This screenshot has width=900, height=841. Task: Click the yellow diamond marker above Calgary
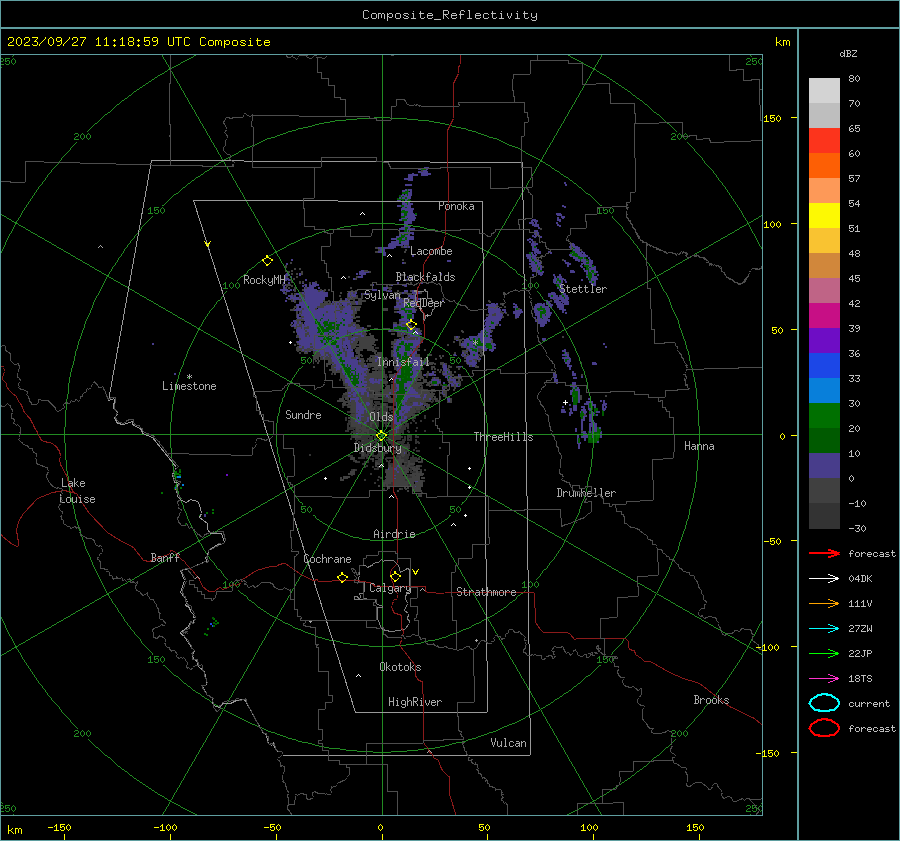[395, 576]
